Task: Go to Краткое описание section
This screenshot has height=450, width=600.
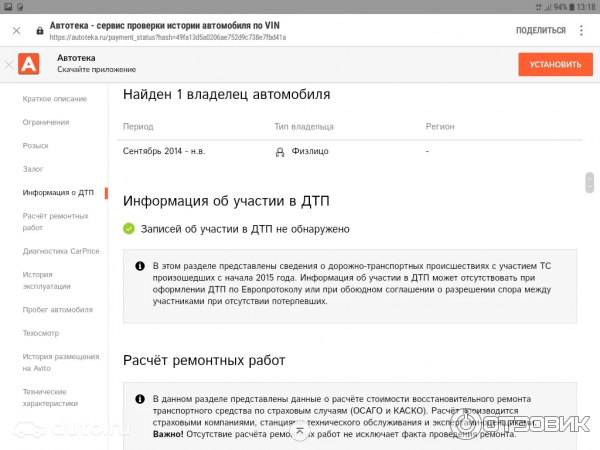Action: (51, 99)
